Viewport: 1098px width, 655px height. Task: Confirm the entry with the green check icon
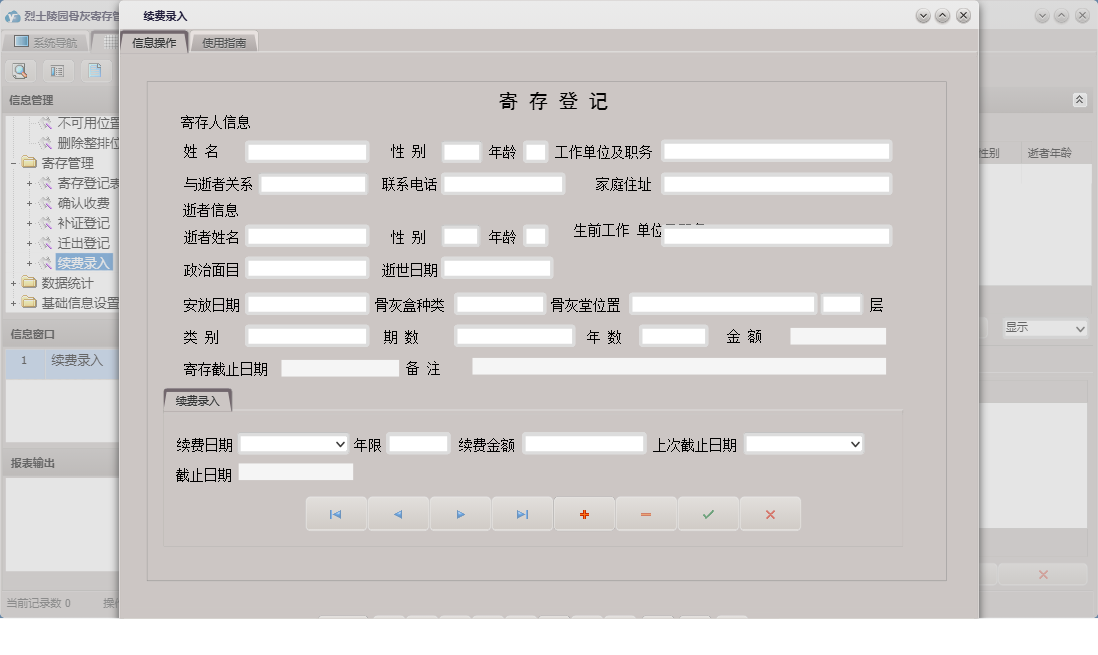pyautogui.click(x=708, y=513)
